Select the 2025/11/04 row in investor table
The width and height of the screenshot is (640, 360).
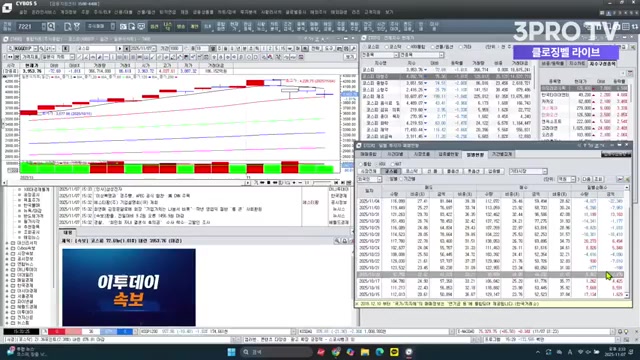click(491, 201)
